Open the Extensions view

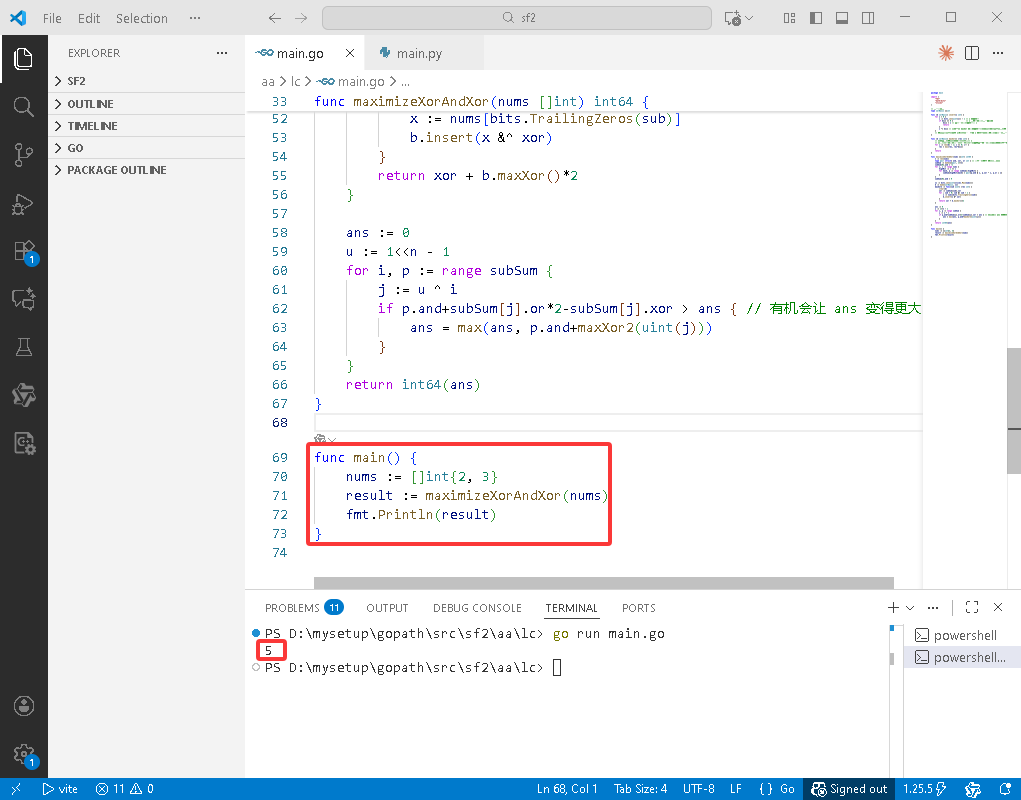coord(23,251)
